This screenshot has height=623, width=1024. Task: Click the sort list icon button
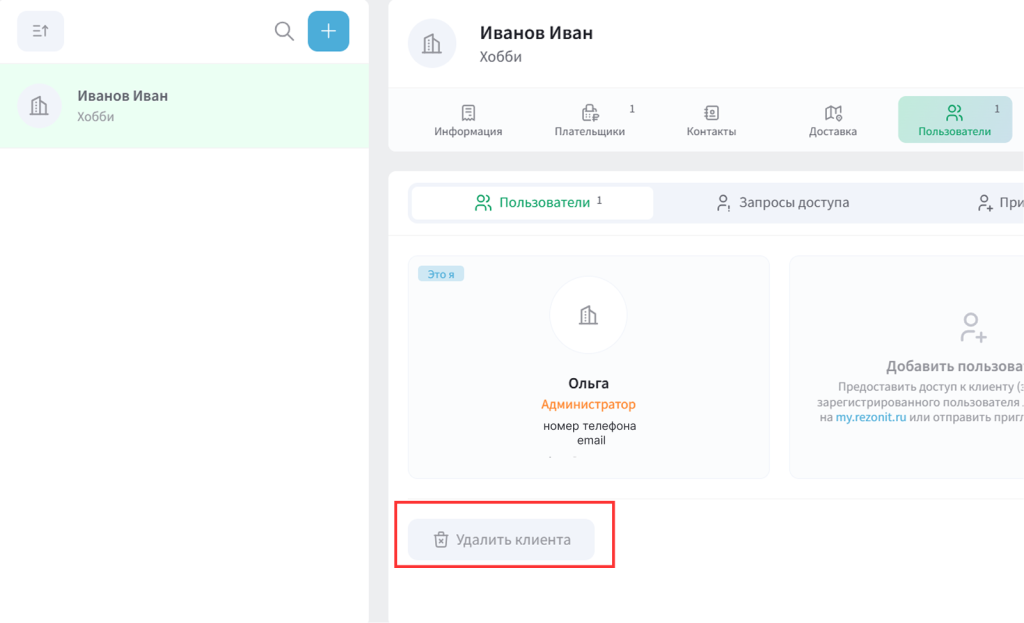click(x=40, y=31)
